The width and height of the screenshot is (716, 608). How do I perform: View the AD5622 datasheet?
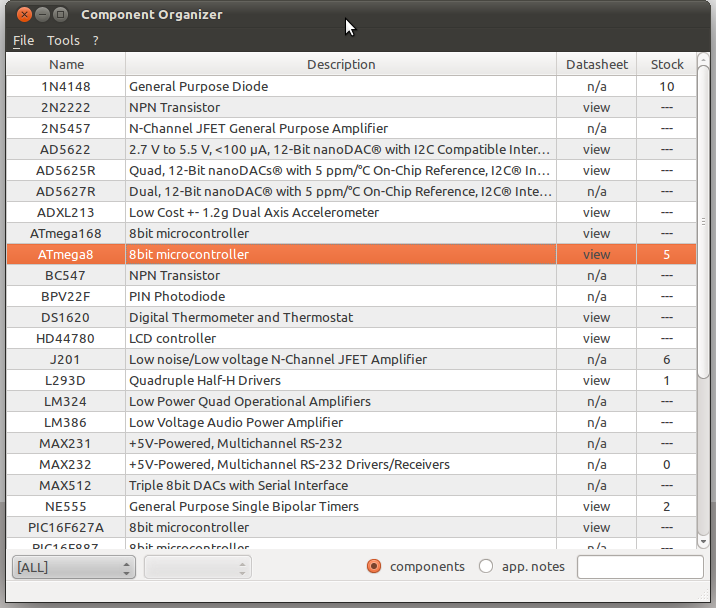pos(596,150)
